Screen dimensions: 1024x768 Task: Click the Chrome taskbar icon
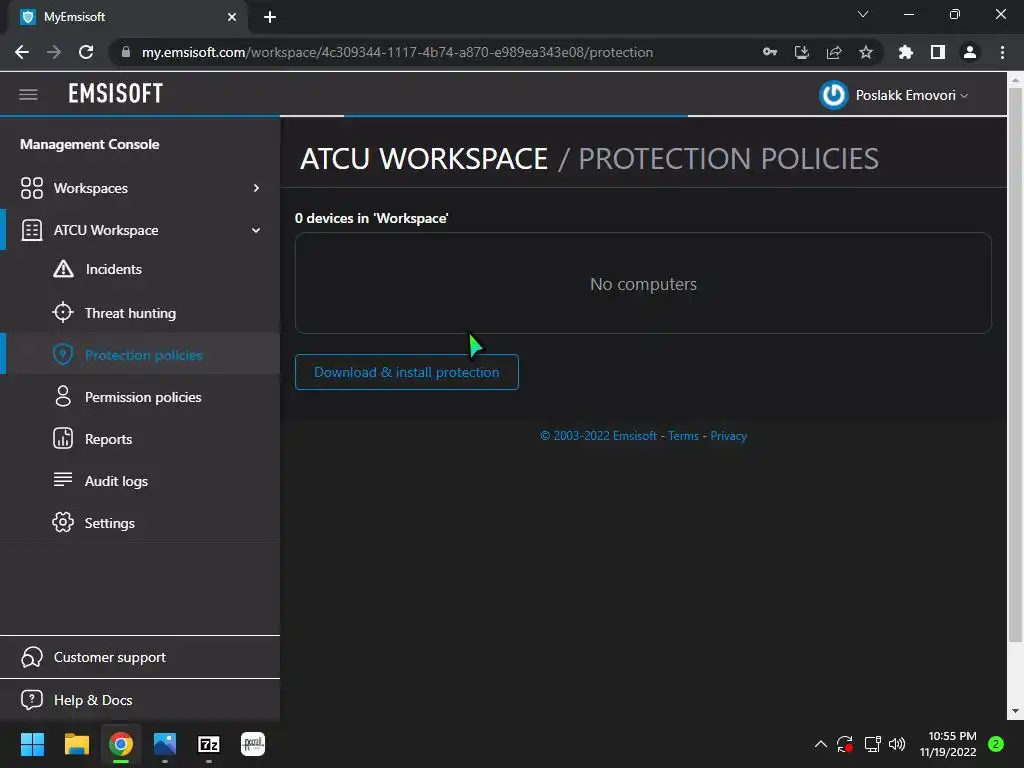point(121,744)
